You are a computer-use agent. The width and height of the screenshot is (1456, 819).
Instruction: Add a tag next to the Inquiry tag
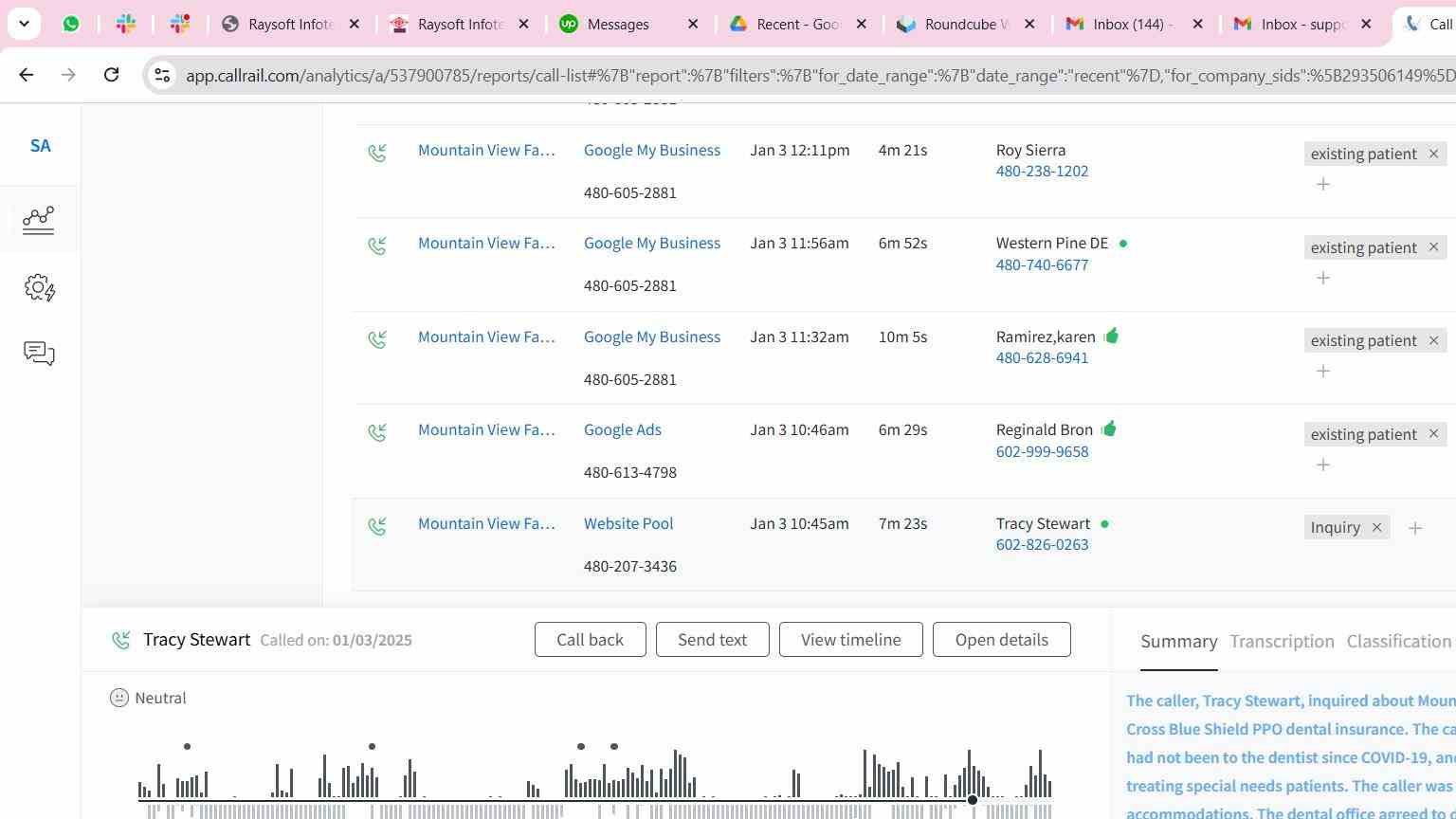tap(1415, 528)
